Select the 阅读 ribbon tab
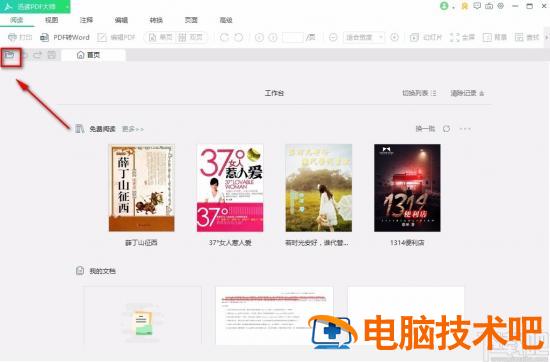Viewport: 550px width, 362px height. pyautogui.click(x=16, y=20)
